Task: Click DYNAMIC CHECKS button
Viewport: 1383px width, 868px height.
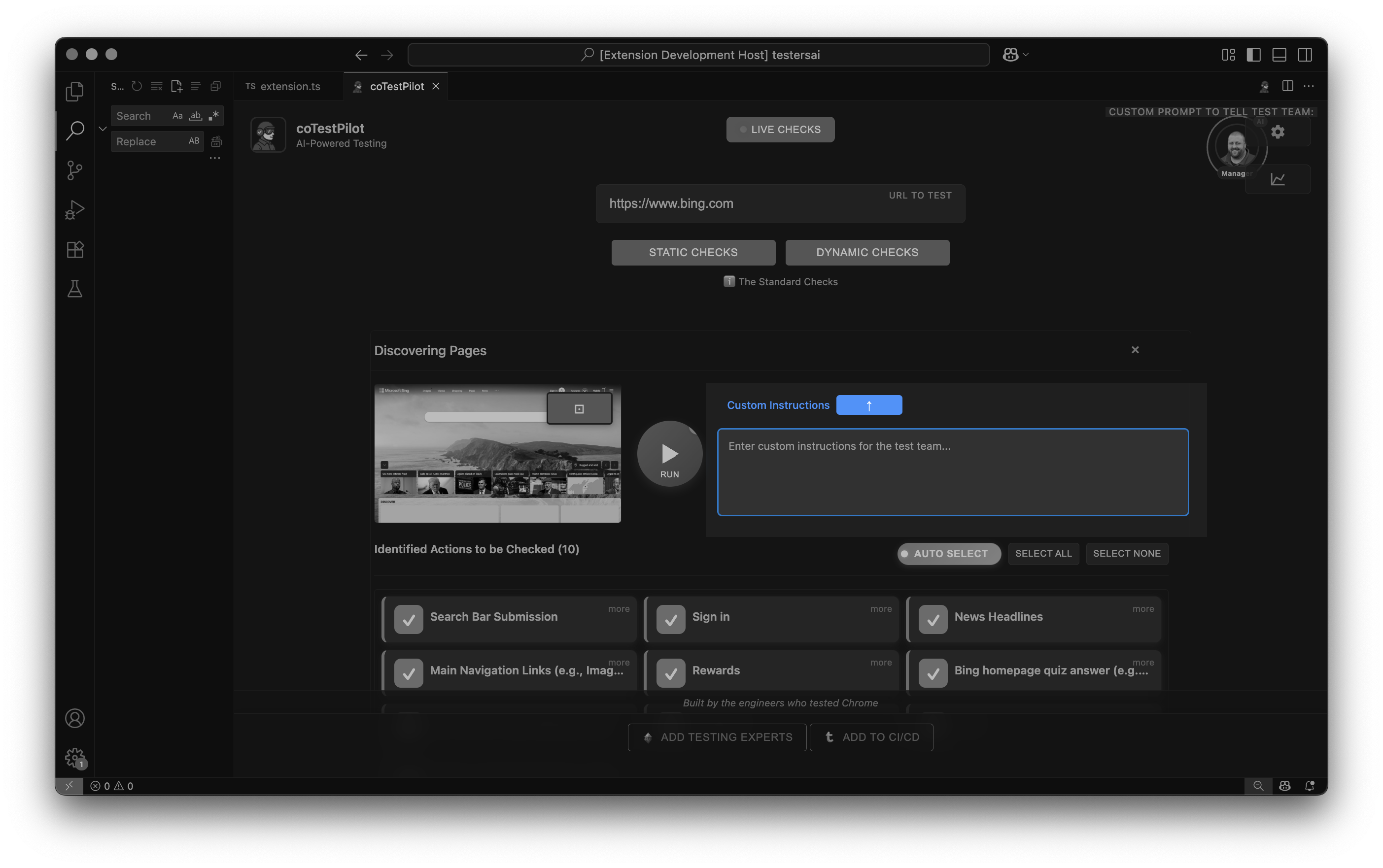Action: point(867,253)
